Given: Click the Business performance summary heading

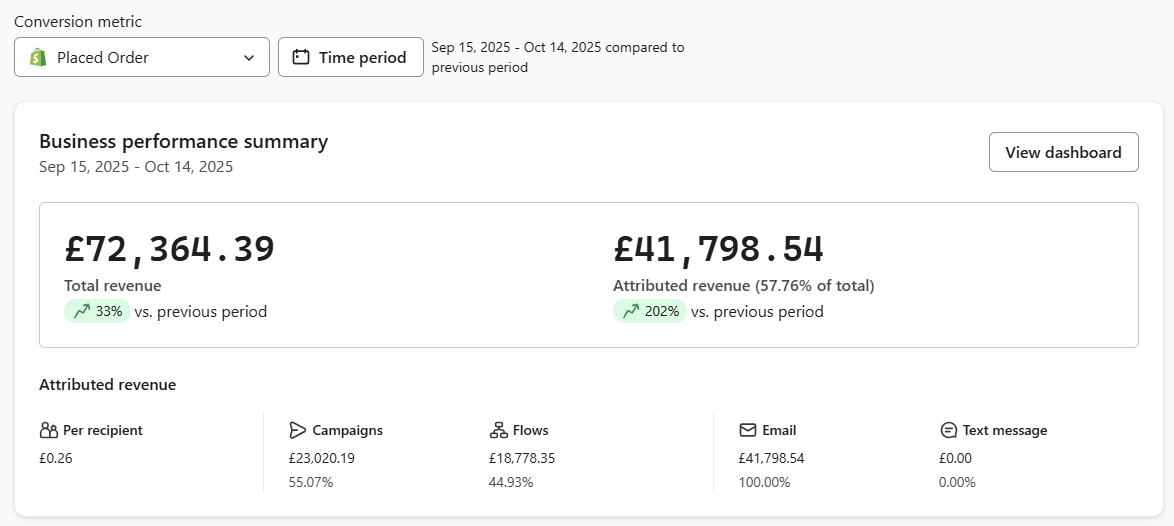Looking at the screenshot, I should pos(183,141).
